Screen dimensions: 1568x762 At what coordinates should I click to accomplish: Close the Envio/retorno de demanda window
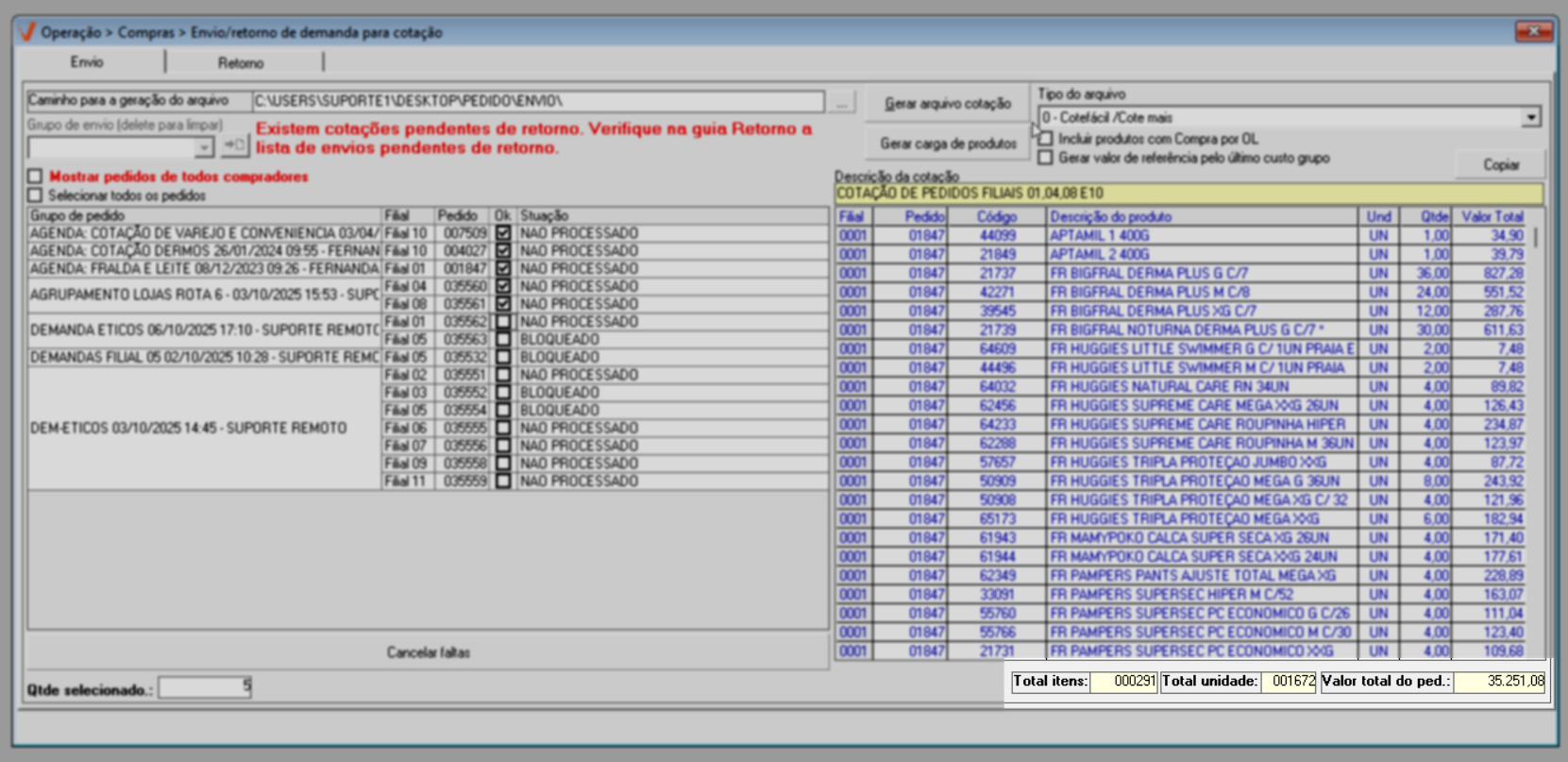1534,31
